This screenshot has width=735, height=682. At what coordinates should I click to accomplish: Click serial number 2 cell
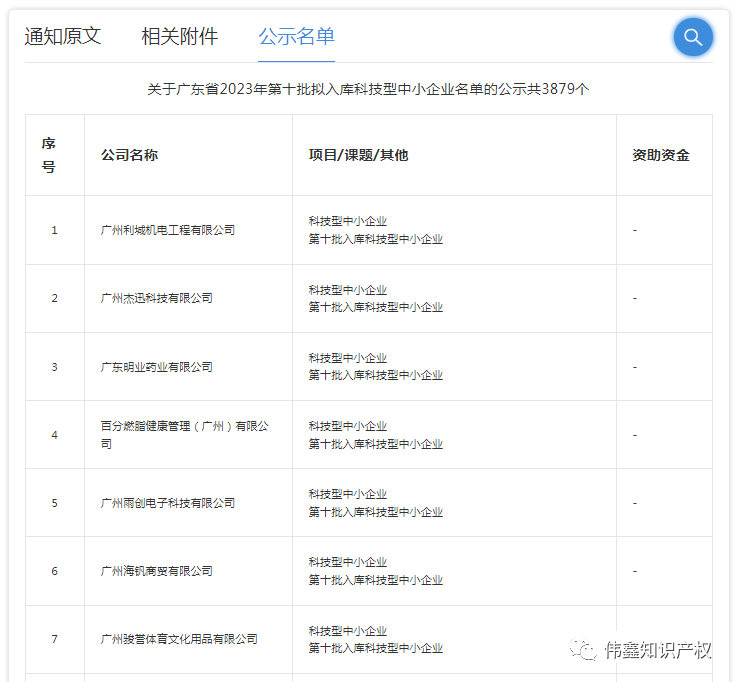click(x=54, y=298)
